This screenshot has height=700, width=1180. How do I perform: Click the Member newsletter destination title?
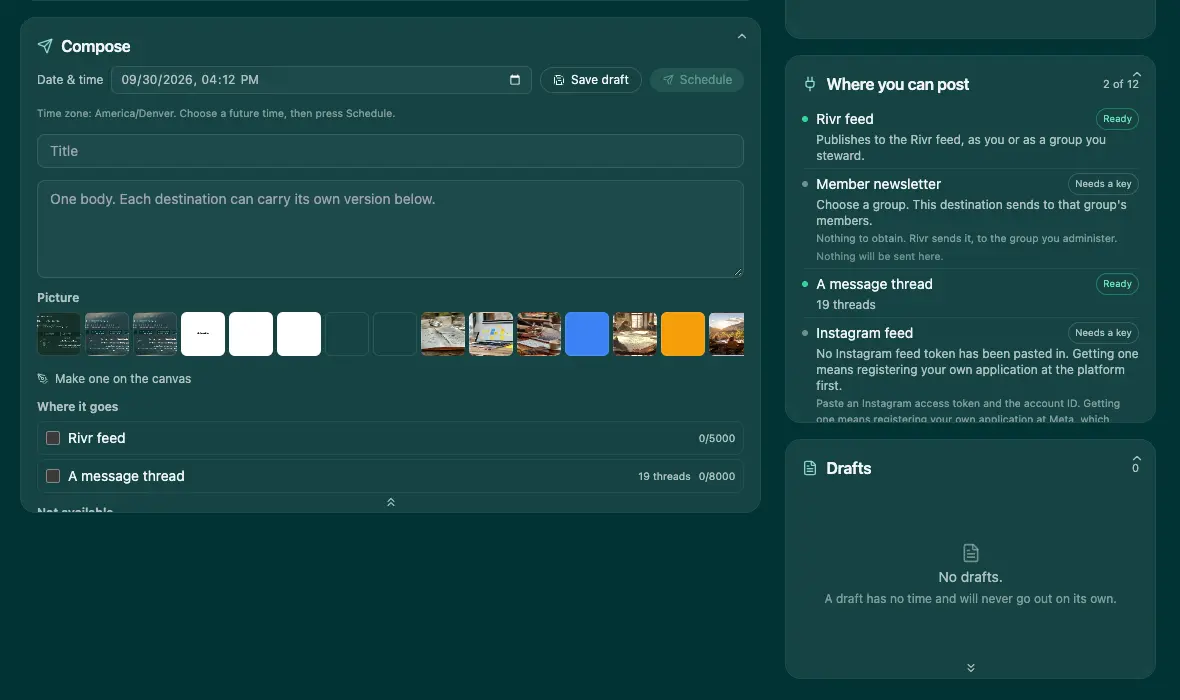coord(878,184)
